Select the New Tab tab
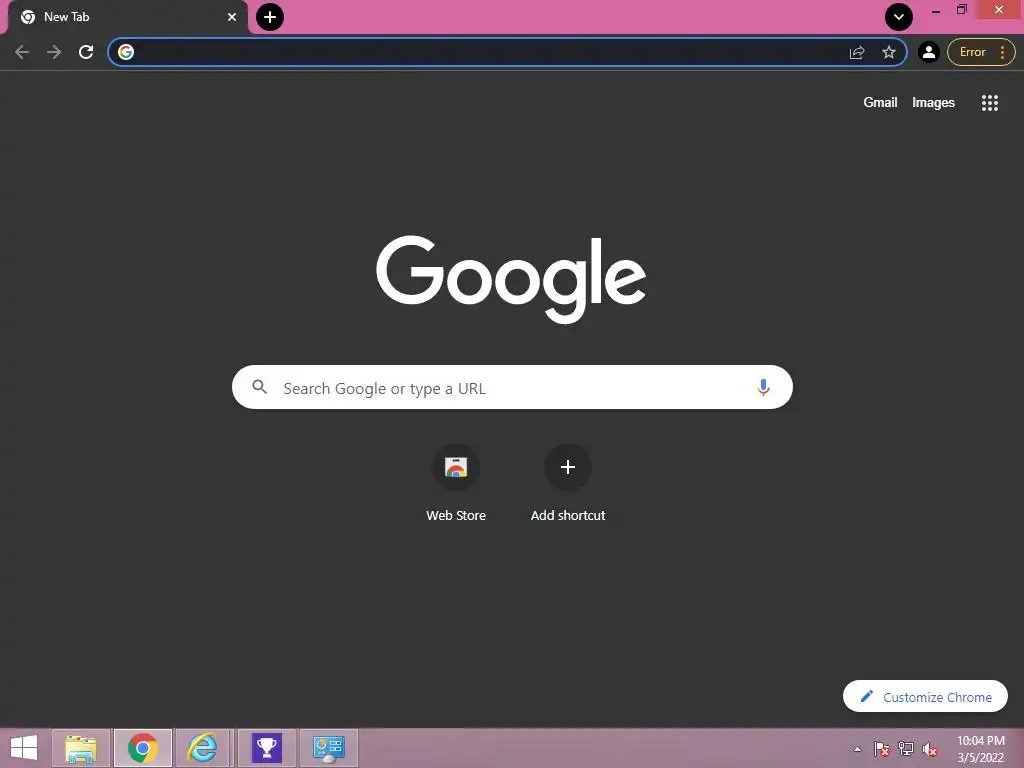The height and width of the screenshot is (768, 1024). pyautogui.click(x=127, y=18)
